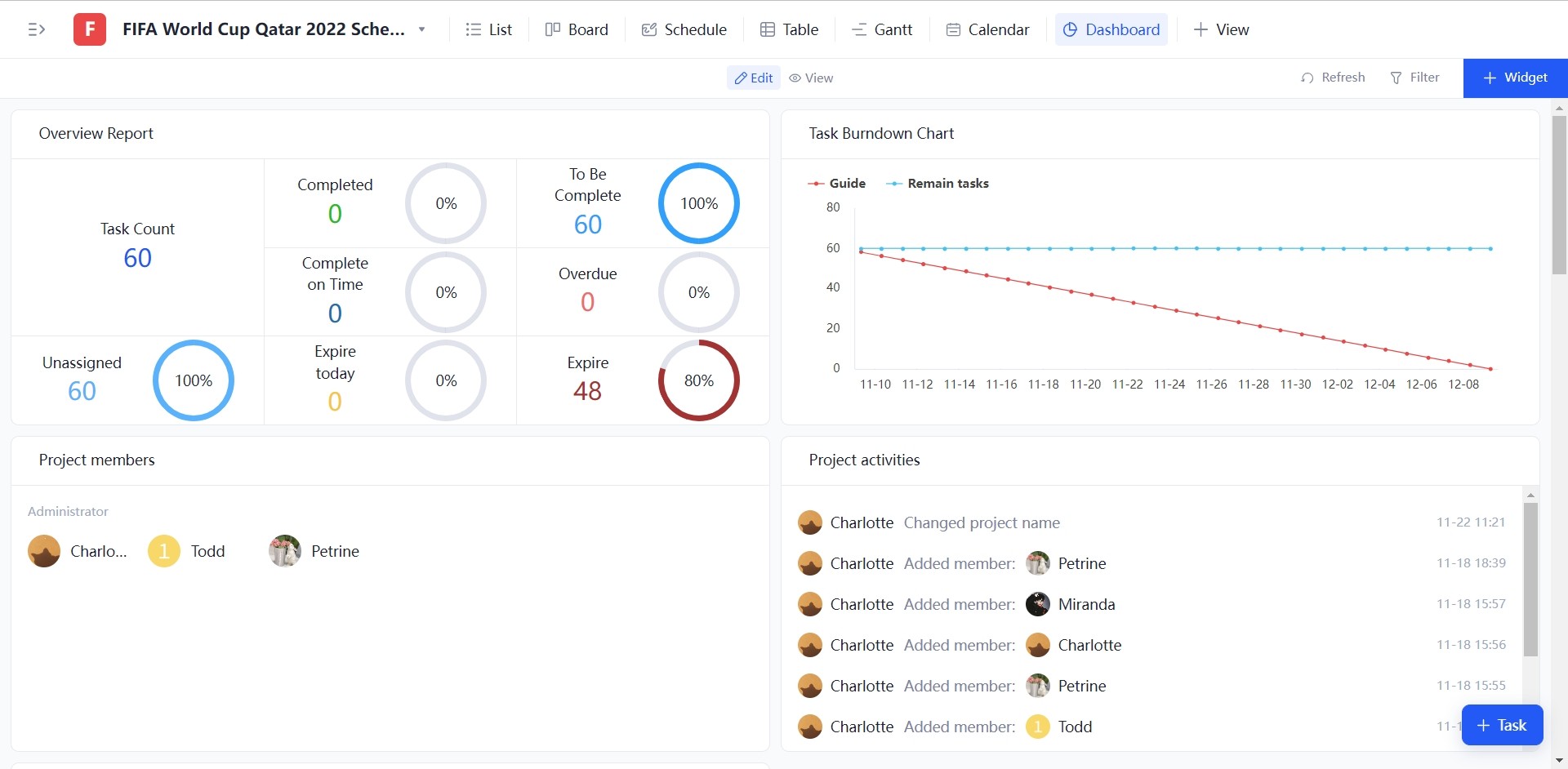This screenshot has width=1568, height=769.
Task: Click the FIFA project logo icon
Action: [x=89, y=29]
